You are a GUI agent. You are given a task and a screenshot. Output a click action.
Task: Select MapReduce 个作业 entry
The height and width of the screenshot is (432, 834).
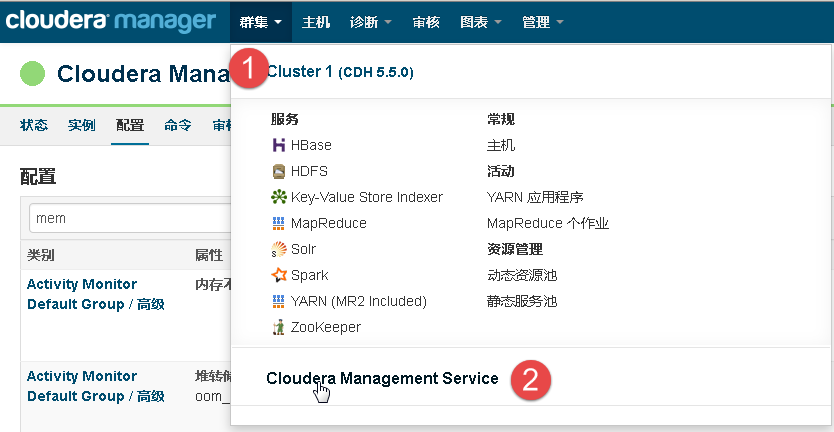(548, 223)
